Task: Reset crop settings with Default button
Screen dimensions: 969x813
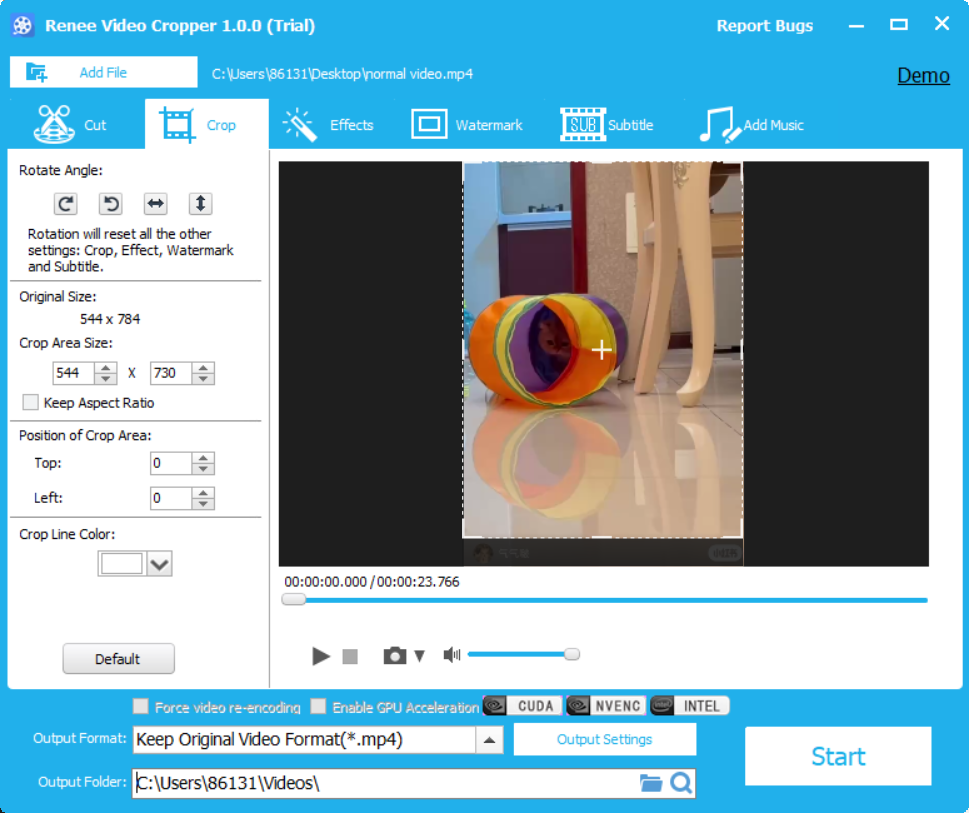Action: pos(118,659)
